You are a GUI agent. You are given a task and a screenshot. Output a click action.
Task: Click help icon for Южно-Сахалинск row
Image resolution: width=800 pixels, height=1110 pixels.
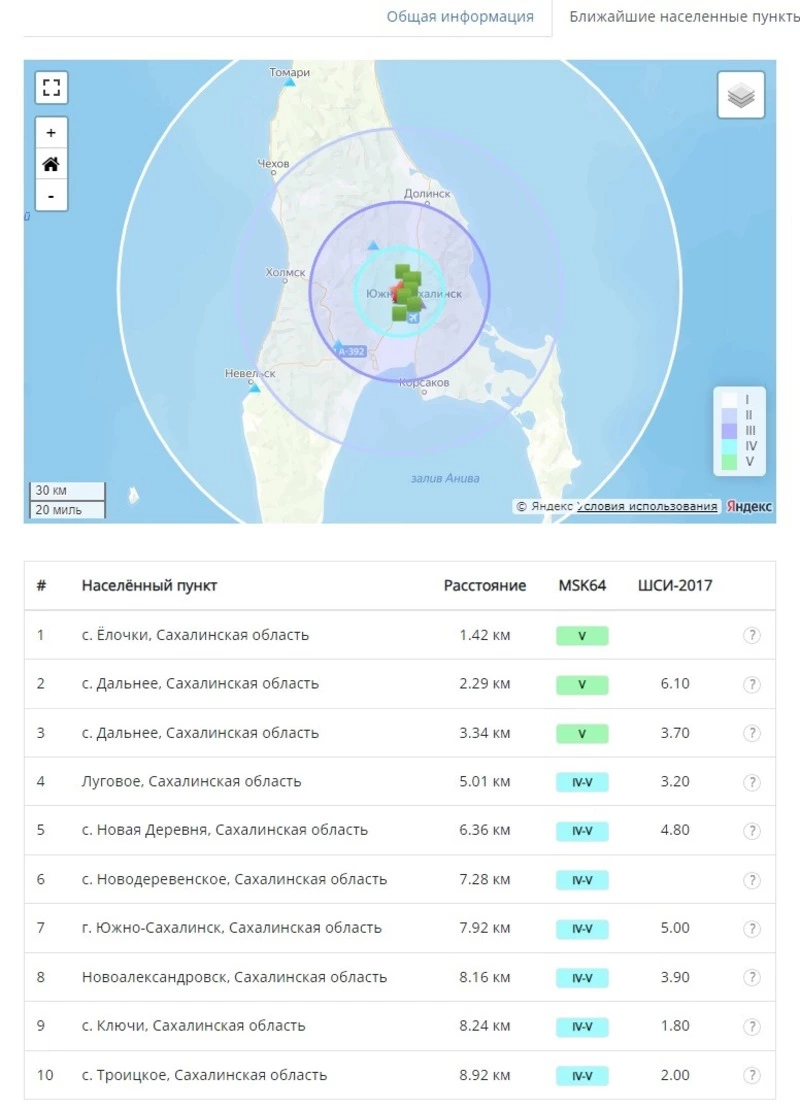coord(751,929)
